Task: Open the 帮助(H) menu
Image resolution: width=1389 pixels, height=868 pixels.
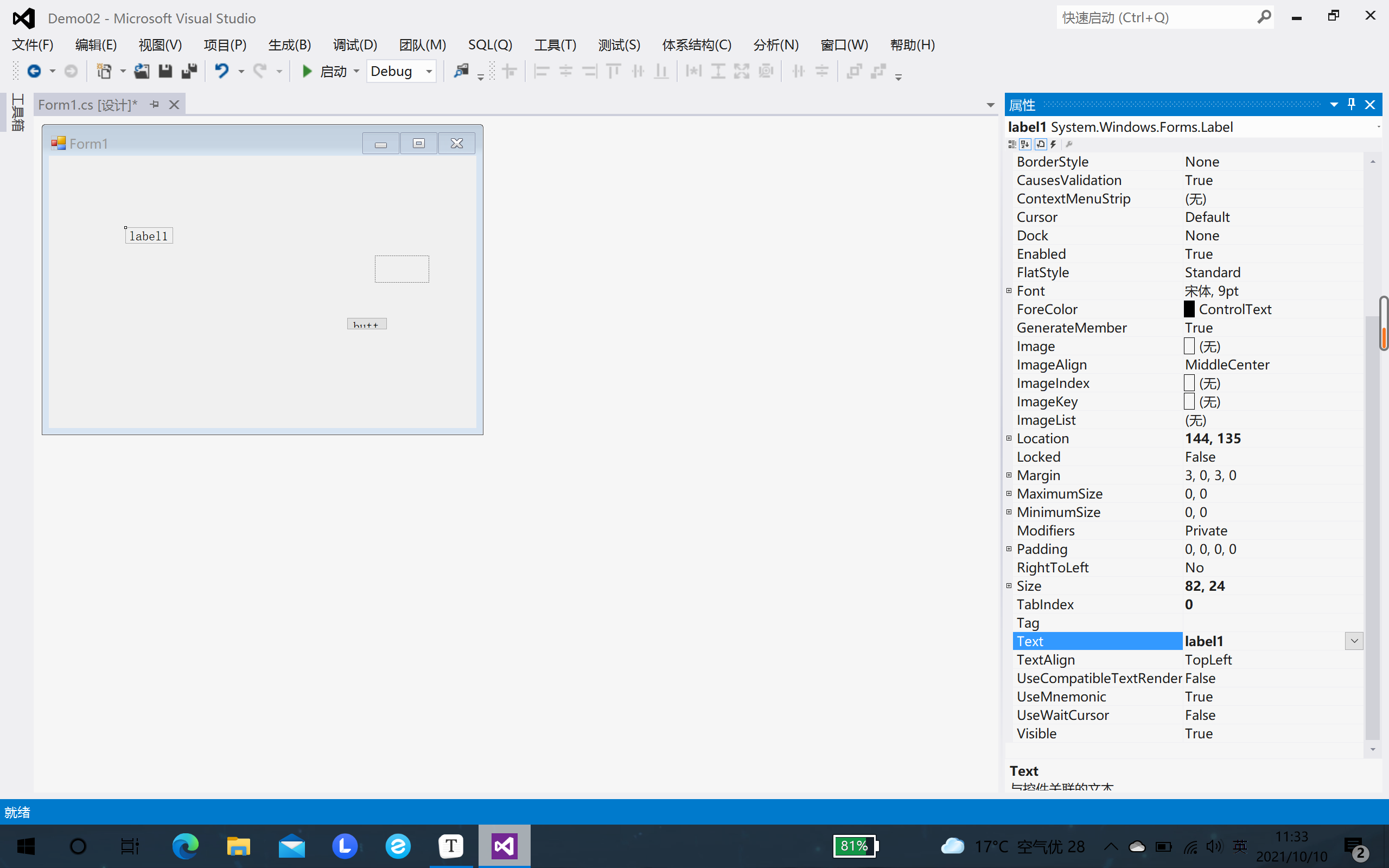Action: point(912,45)
